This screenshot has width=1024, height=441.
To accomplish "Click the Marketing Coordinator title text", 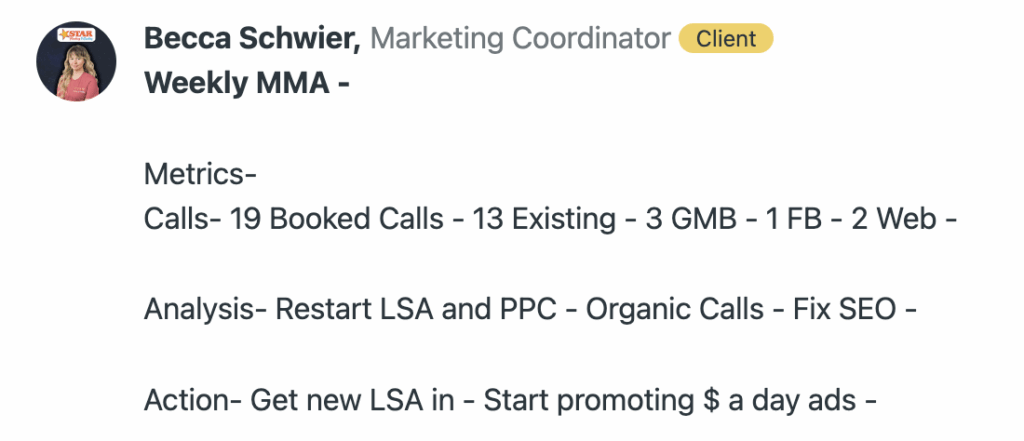I will [x=520, y=39].
